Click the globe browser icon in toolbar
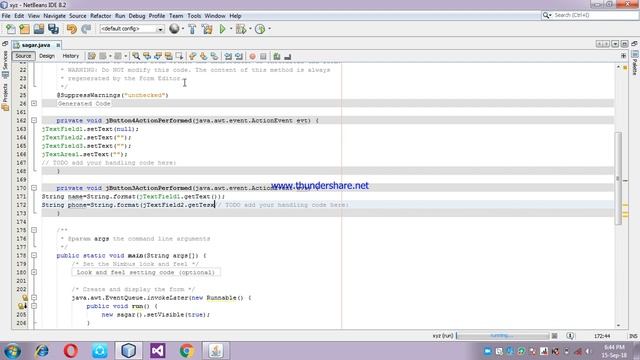Viewport: 640px width, 360px height. 174,29
